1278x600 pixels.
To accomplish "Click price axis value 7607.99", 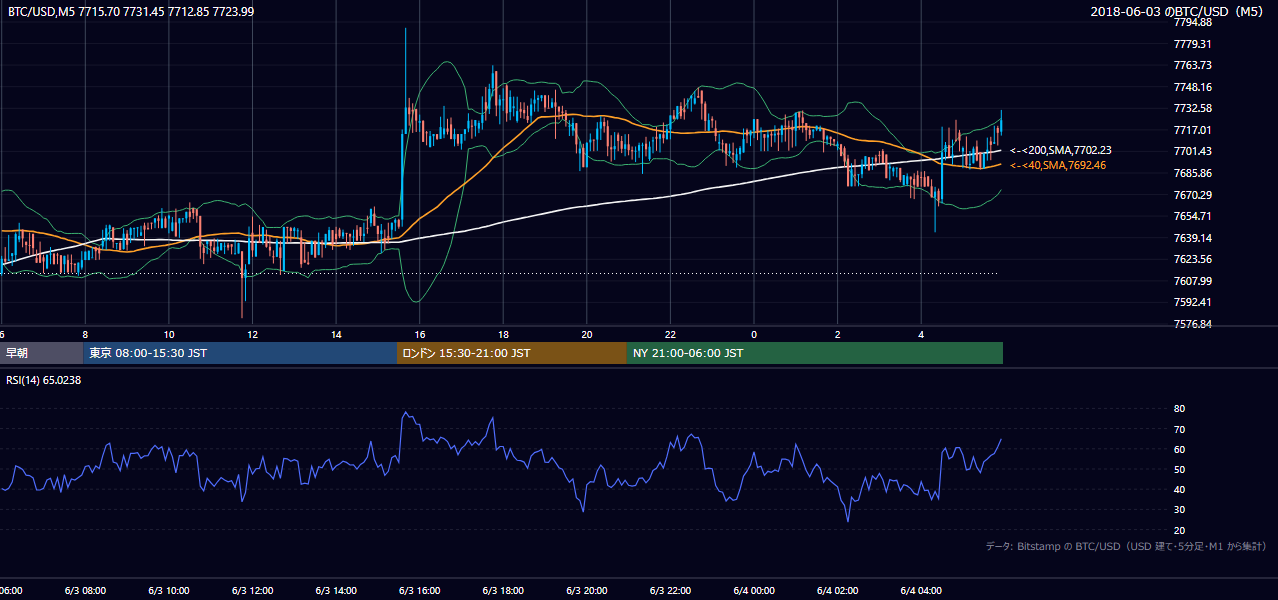I will 1193,281.
